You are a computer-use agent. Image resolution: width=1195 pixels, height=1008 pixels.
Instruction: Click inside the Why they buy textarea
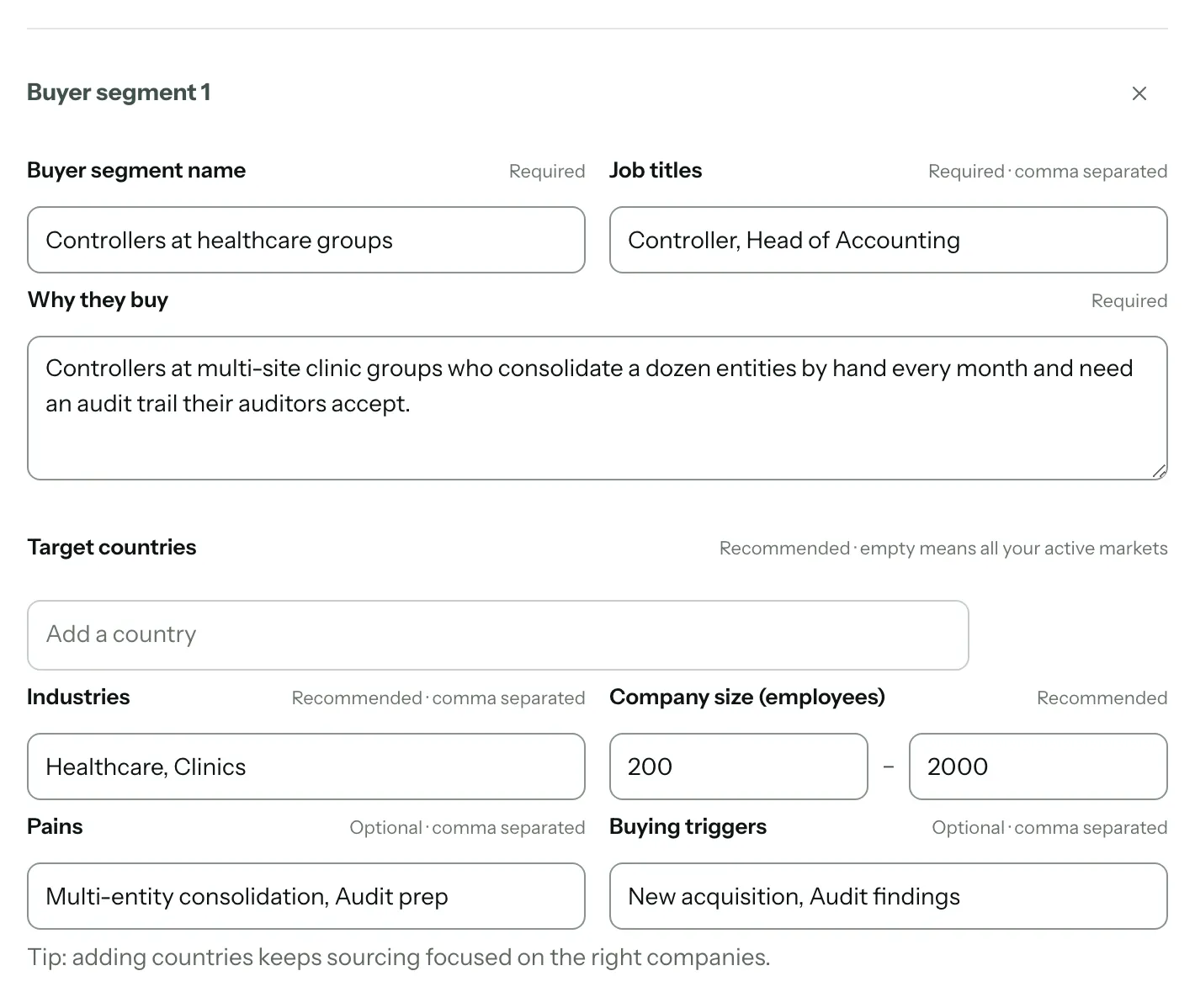pos(597,408)
